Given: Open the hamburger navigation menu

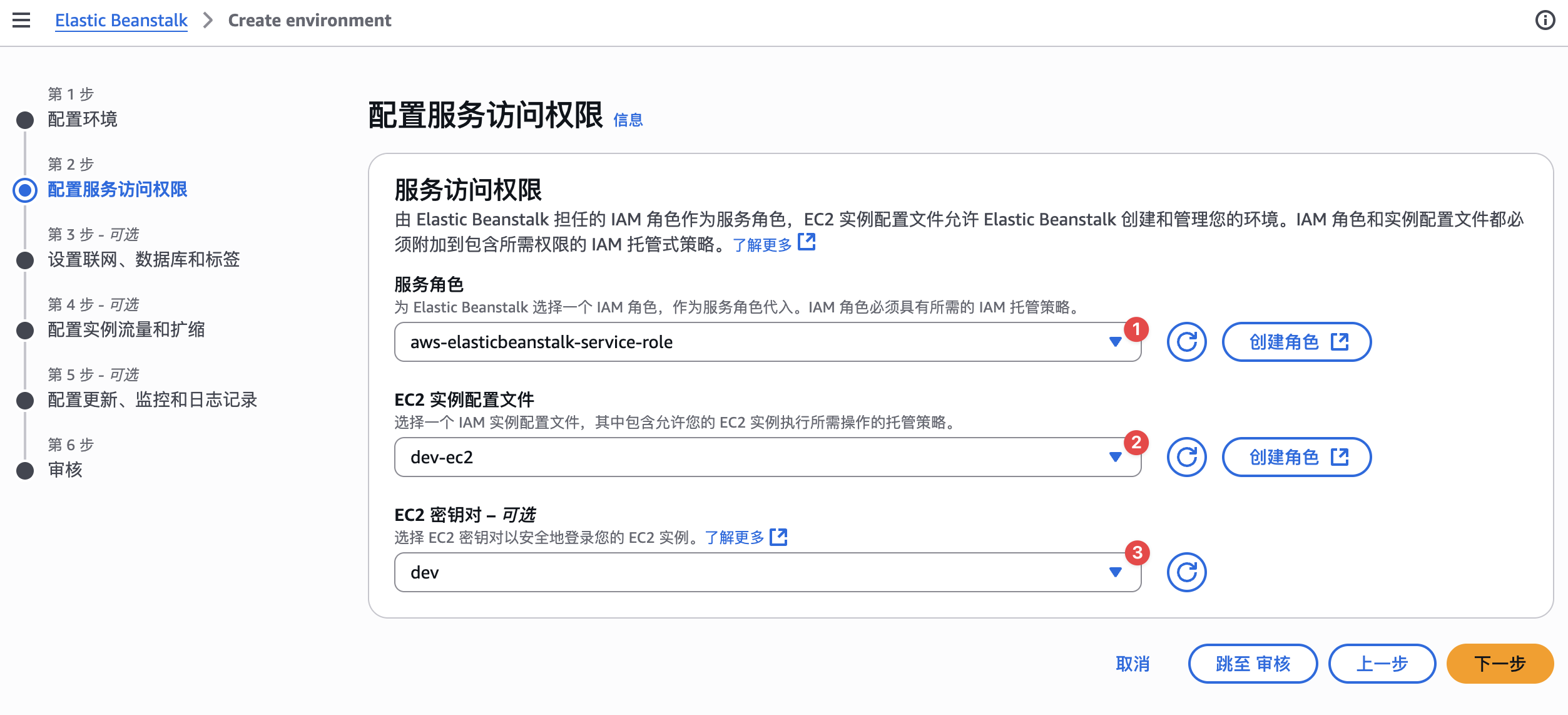Looking at the screenshot, I should [x=21, y=20].
